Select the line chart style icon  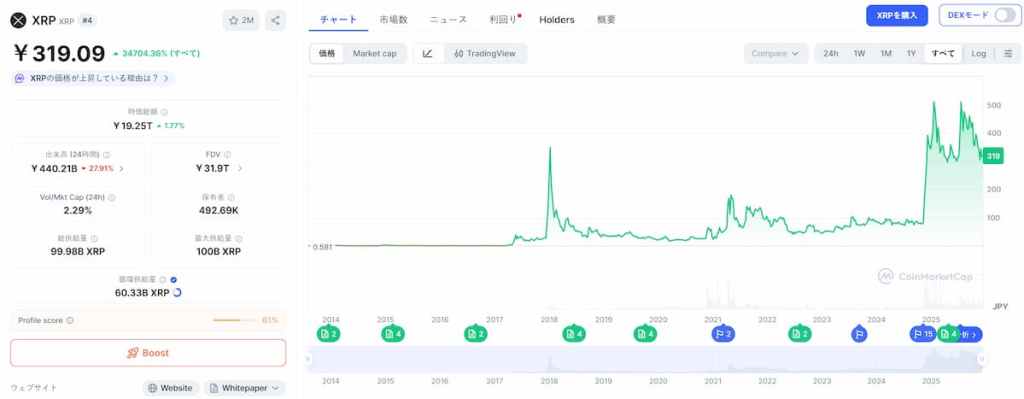coord(428,54)
